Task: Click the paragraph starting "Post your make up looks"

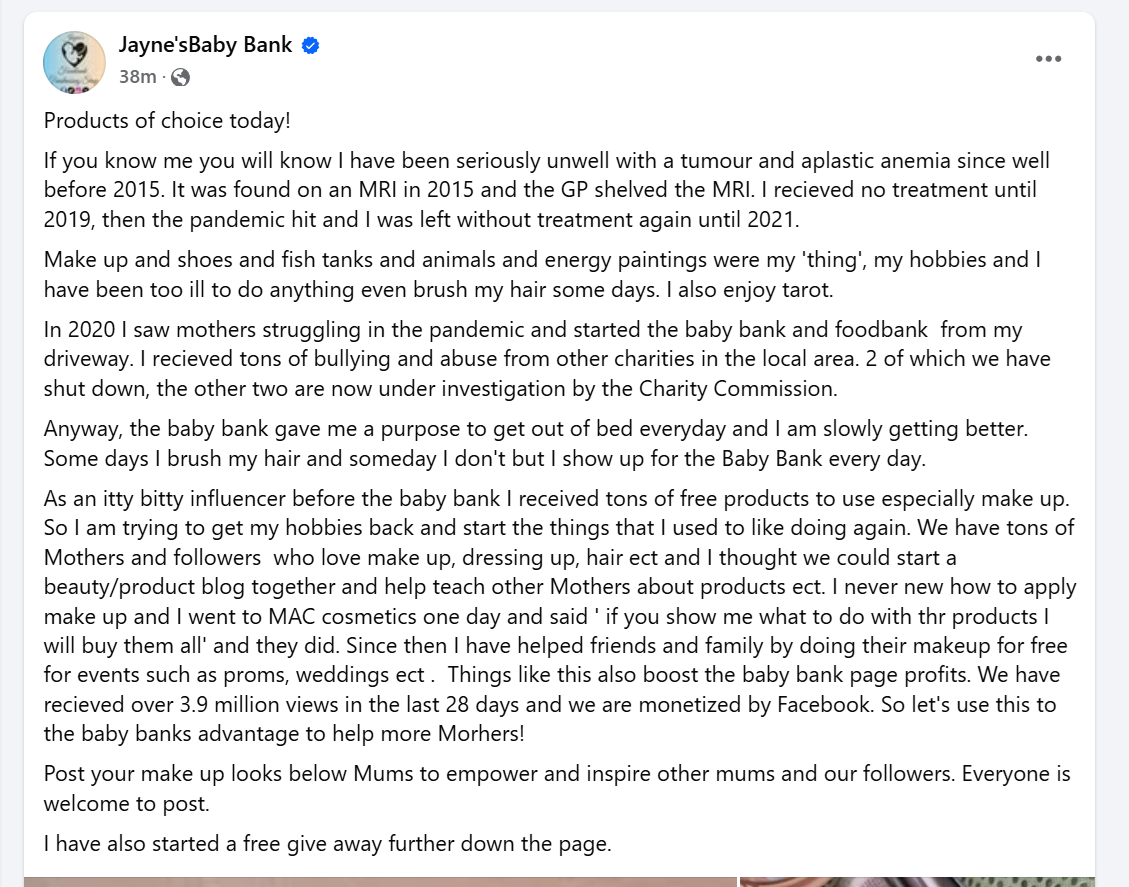Action: [x=557, y=788]
